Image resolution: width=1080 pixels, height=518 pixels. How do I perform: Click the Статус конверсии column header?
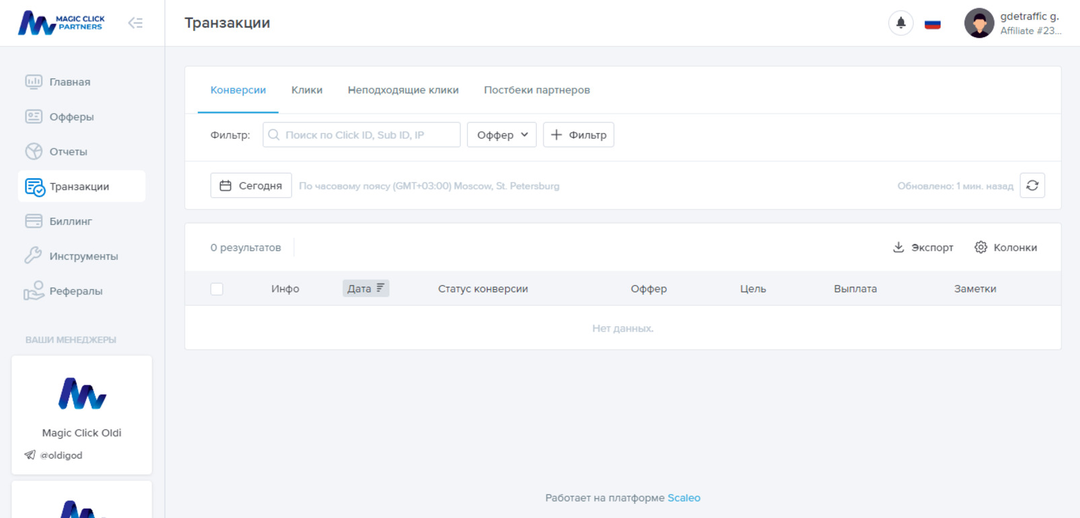(x=483, y=289)
